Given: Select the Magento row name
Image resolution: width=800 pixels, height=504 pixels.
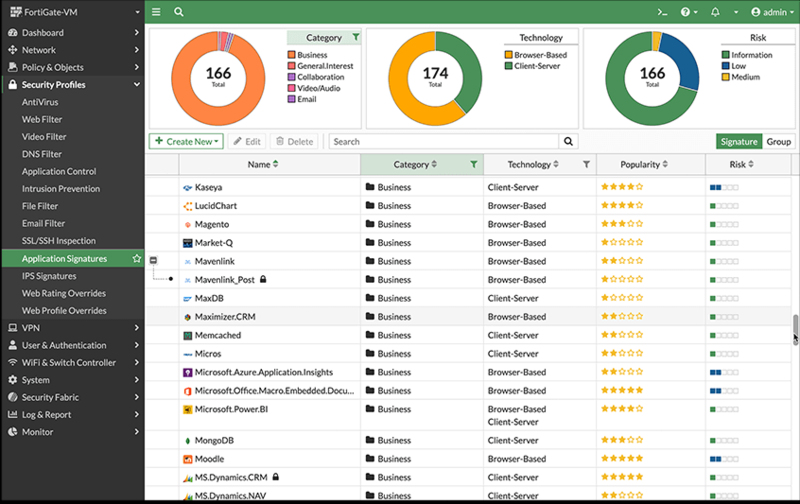Looking at the screenshot, I should (x=212, y=224).
